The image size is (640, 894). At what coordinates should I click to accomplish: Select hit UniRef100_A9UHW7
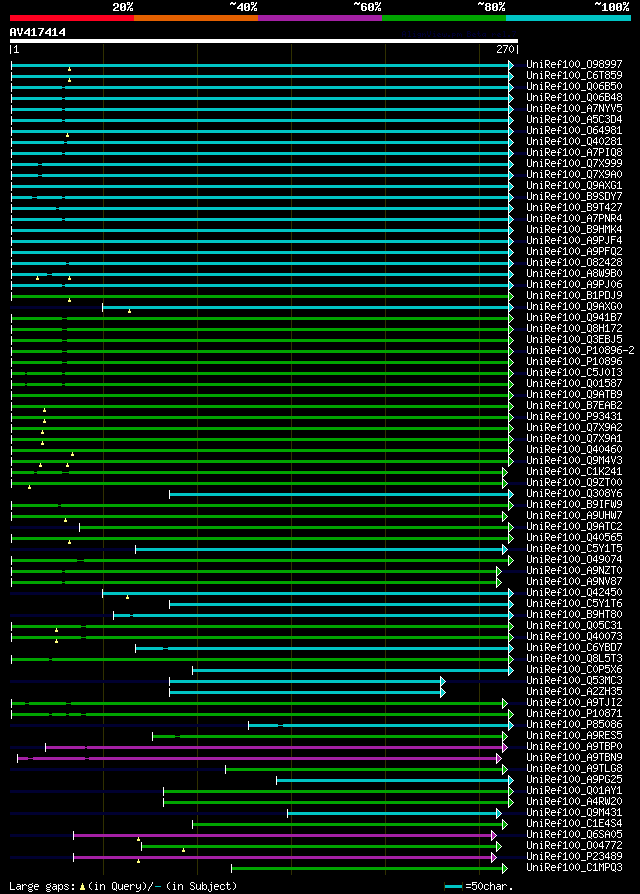(x=574, y=515)
